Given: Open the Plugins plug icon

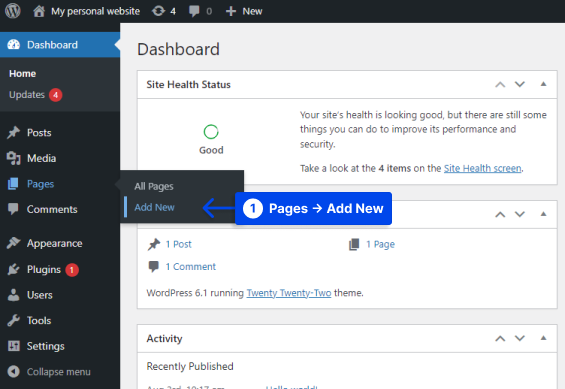Looking at the screenshot, I should point(14,269).
